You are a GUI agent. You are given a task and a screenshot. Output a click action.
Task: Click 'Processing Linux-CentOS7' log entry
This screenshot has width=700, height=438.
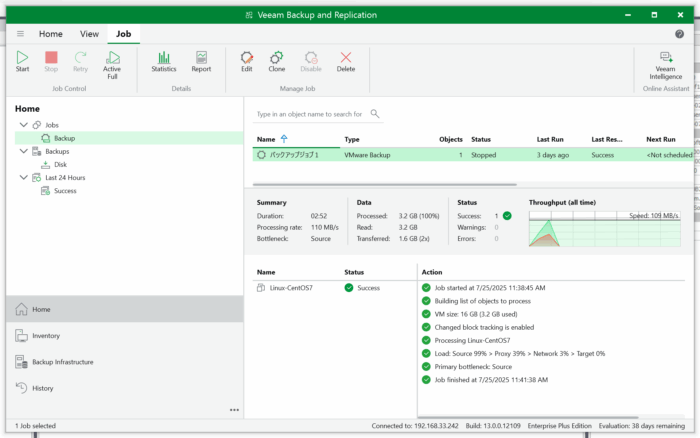click(472, 341)
